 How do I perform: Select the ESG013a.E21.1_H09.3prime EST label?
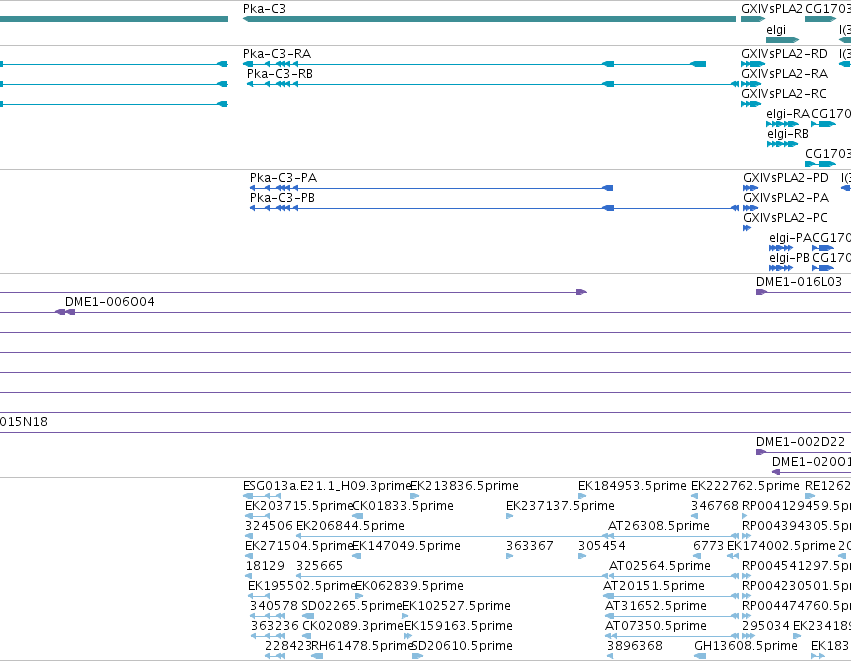[327, 486]
